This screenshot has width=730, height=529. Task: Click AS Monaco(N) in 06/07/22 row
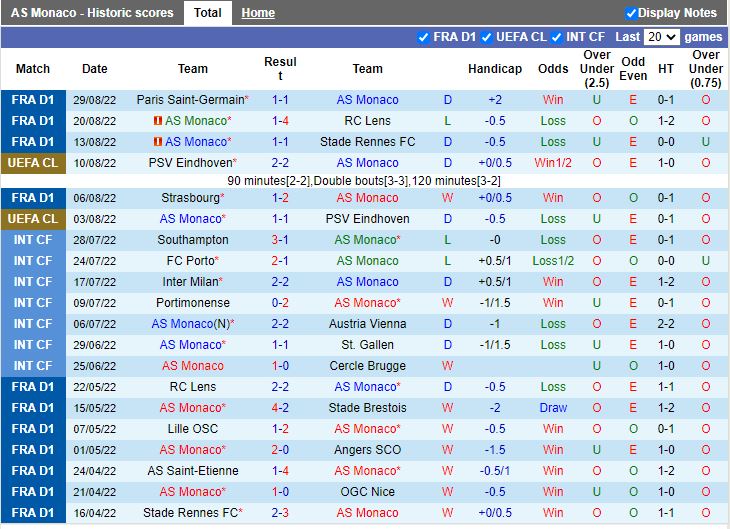(x=190, y=323)
